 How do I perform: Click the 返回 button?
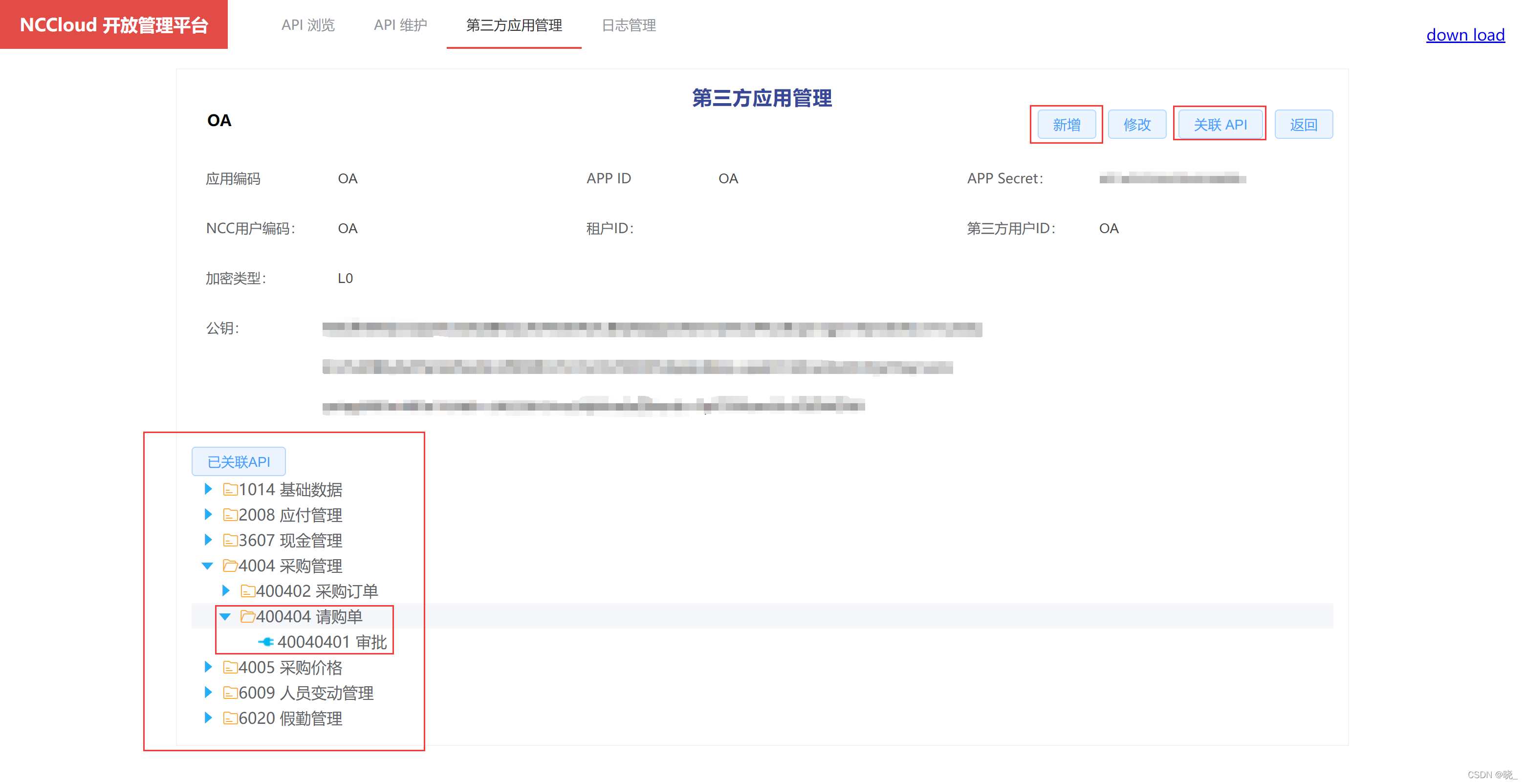point(1304,124)
